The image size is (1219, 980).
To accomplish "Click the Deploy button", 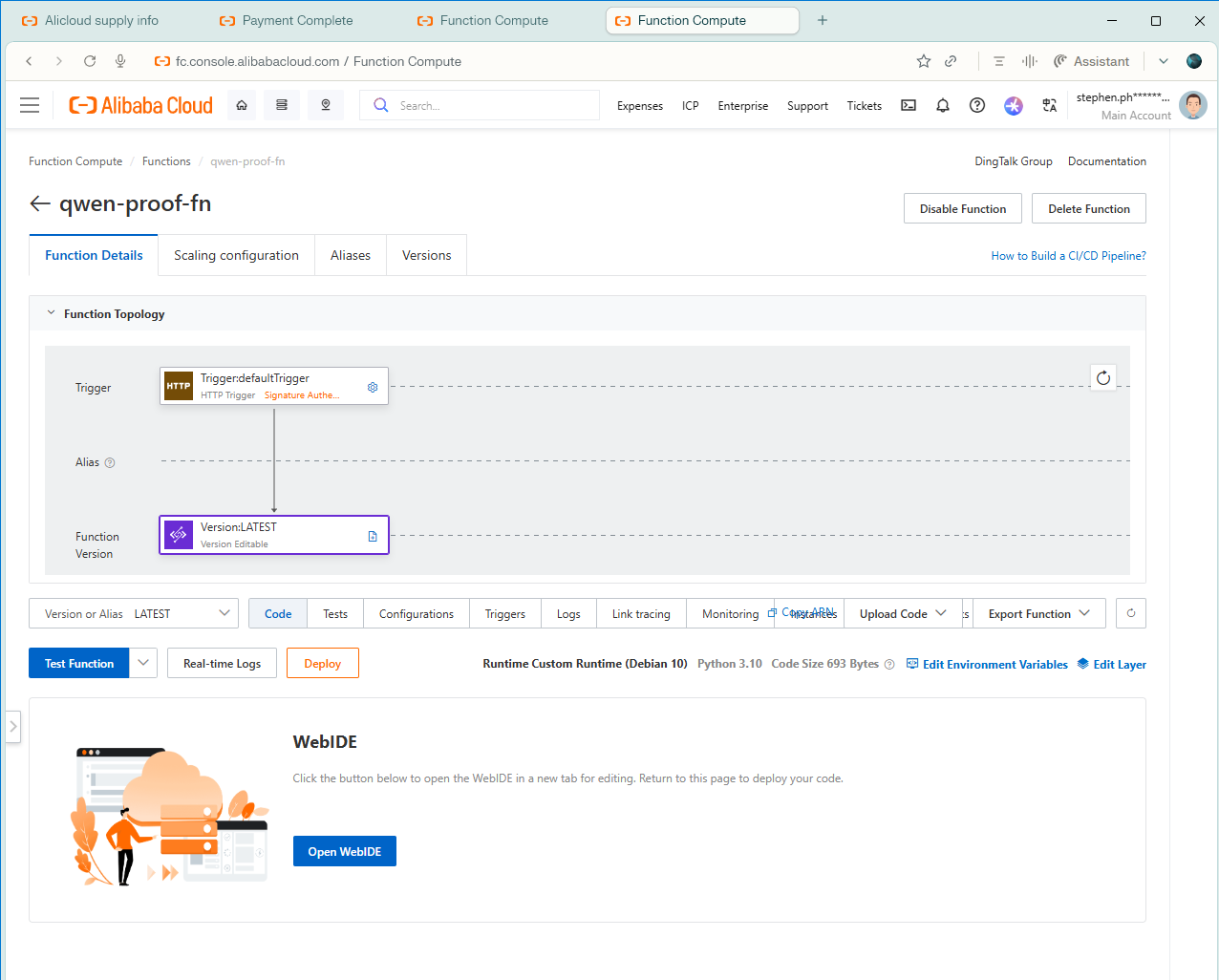I will click(x=323, y=663).
